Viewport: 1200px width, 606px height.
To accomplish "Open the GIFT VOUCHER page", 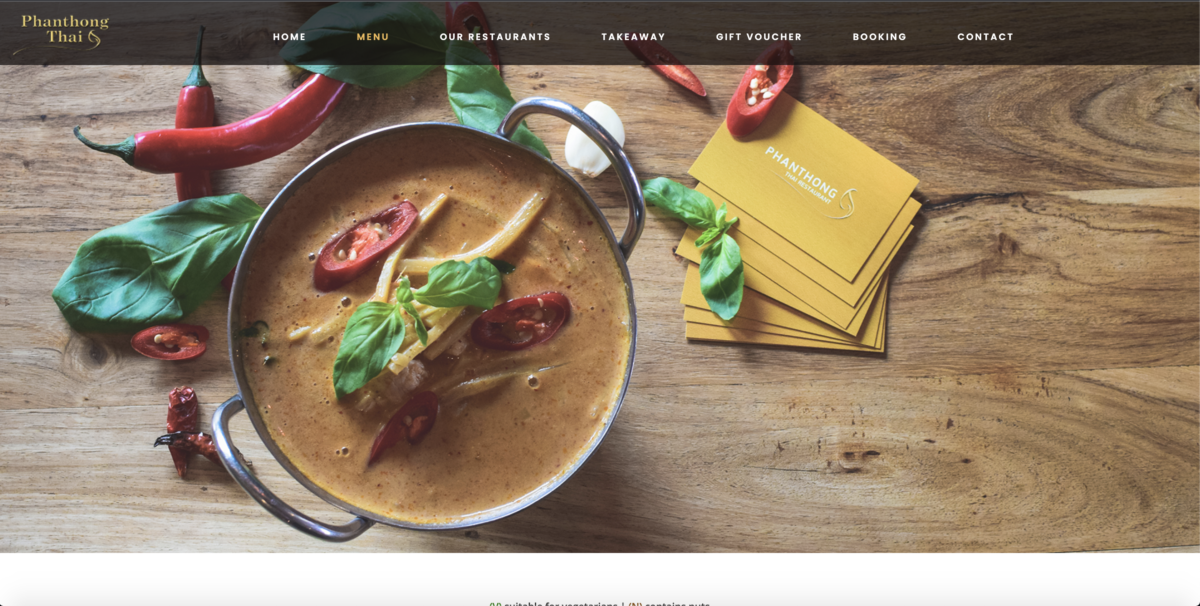I will pos(759,37).
